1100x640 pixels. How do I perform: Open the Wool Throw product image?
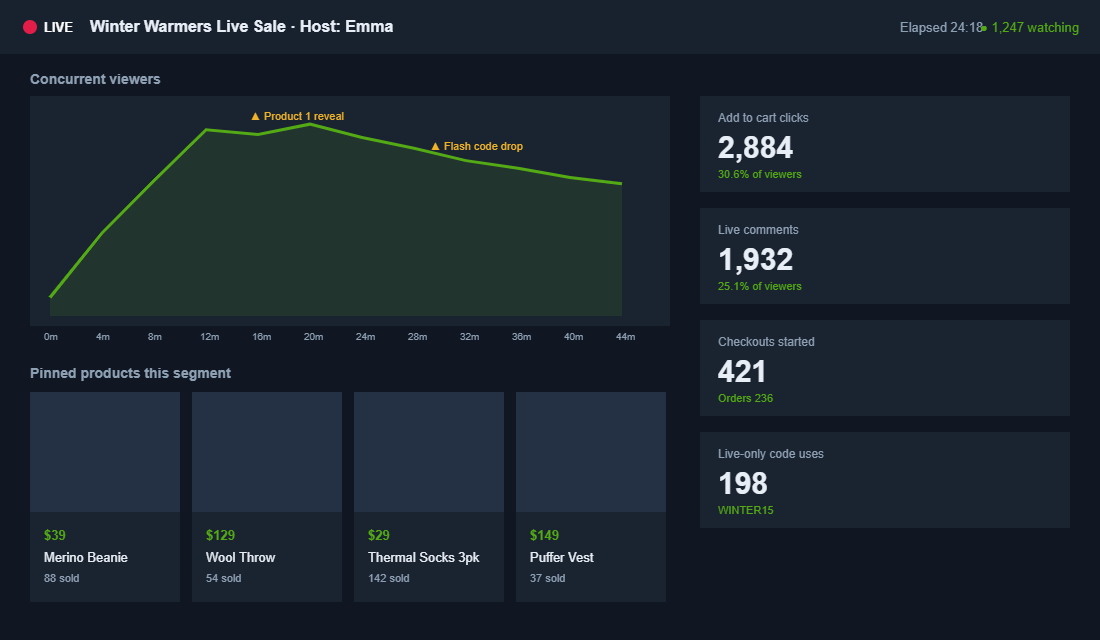click(267, 452)
